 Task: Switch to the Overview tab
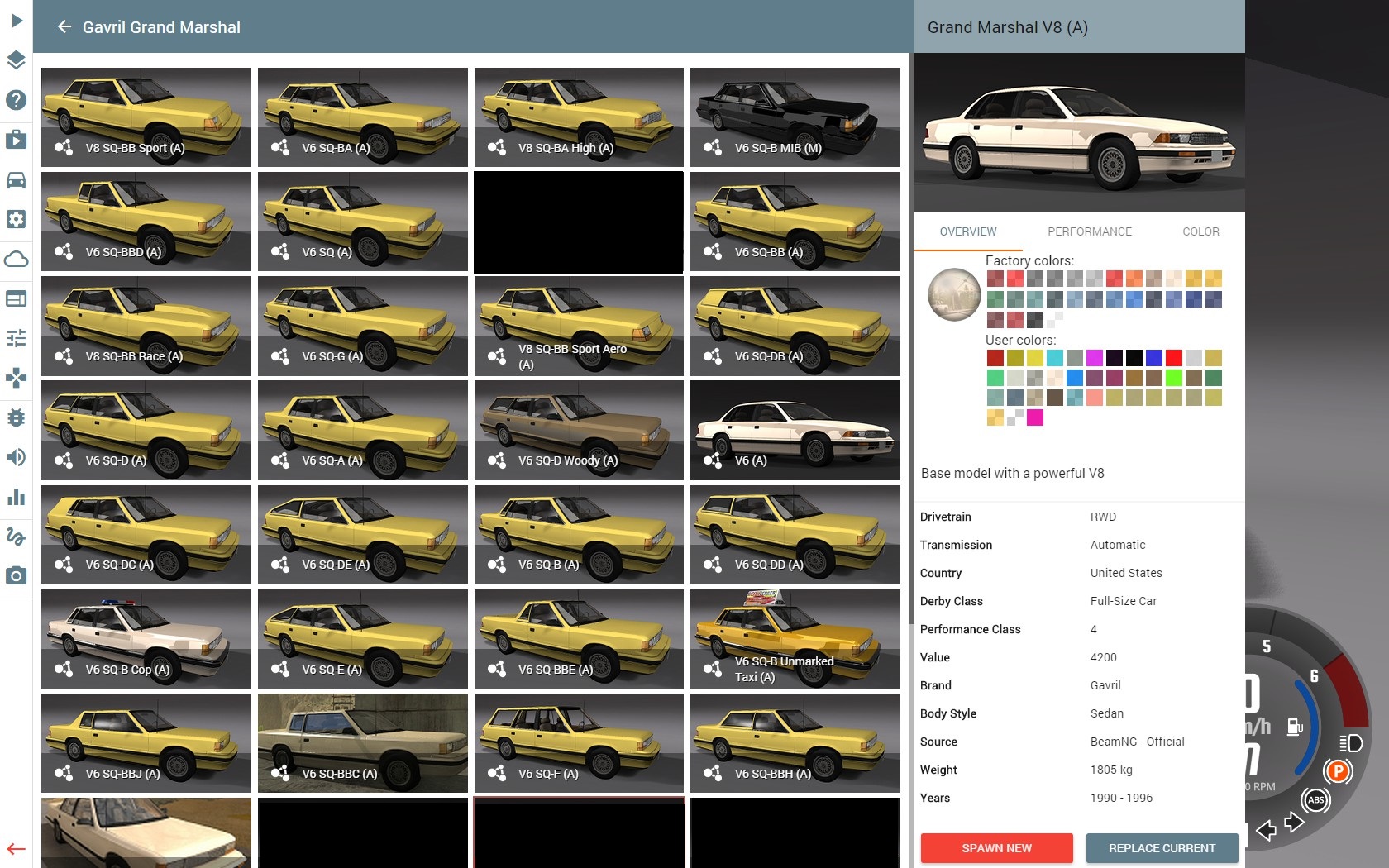968,231
